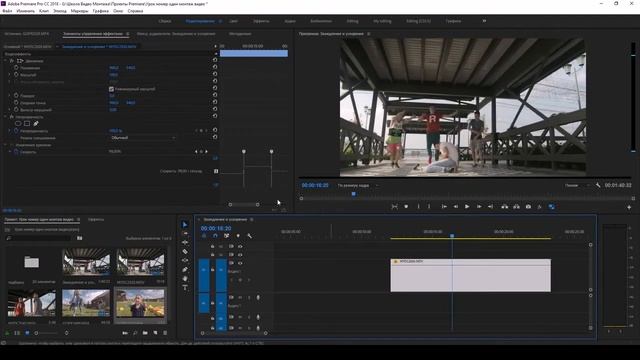Open the Клип menu
Viewport: 640px width, 360px height.
point(44,11)
